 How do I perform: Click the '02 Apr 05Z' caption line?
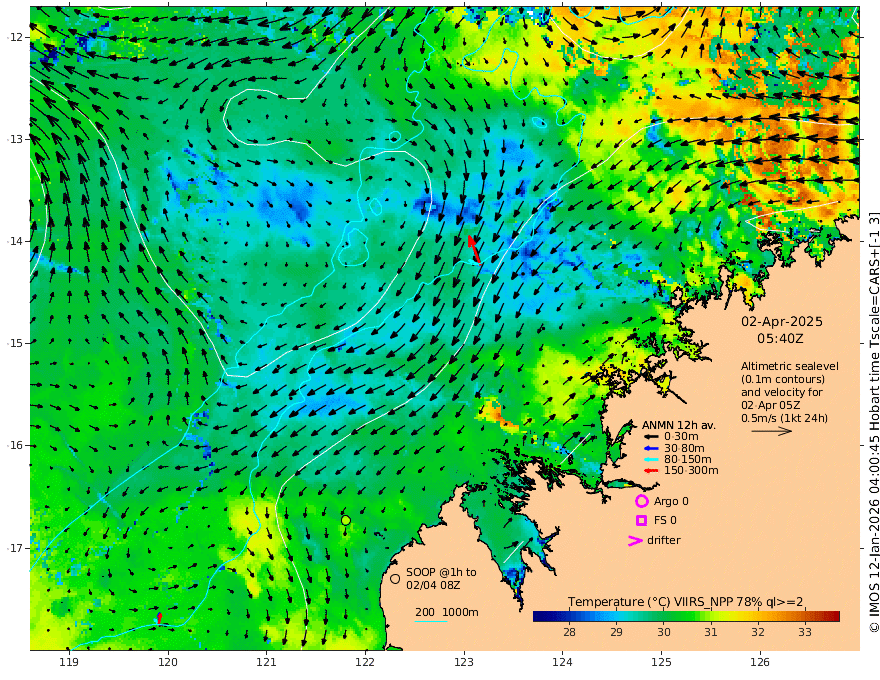(x=771, y=405)
